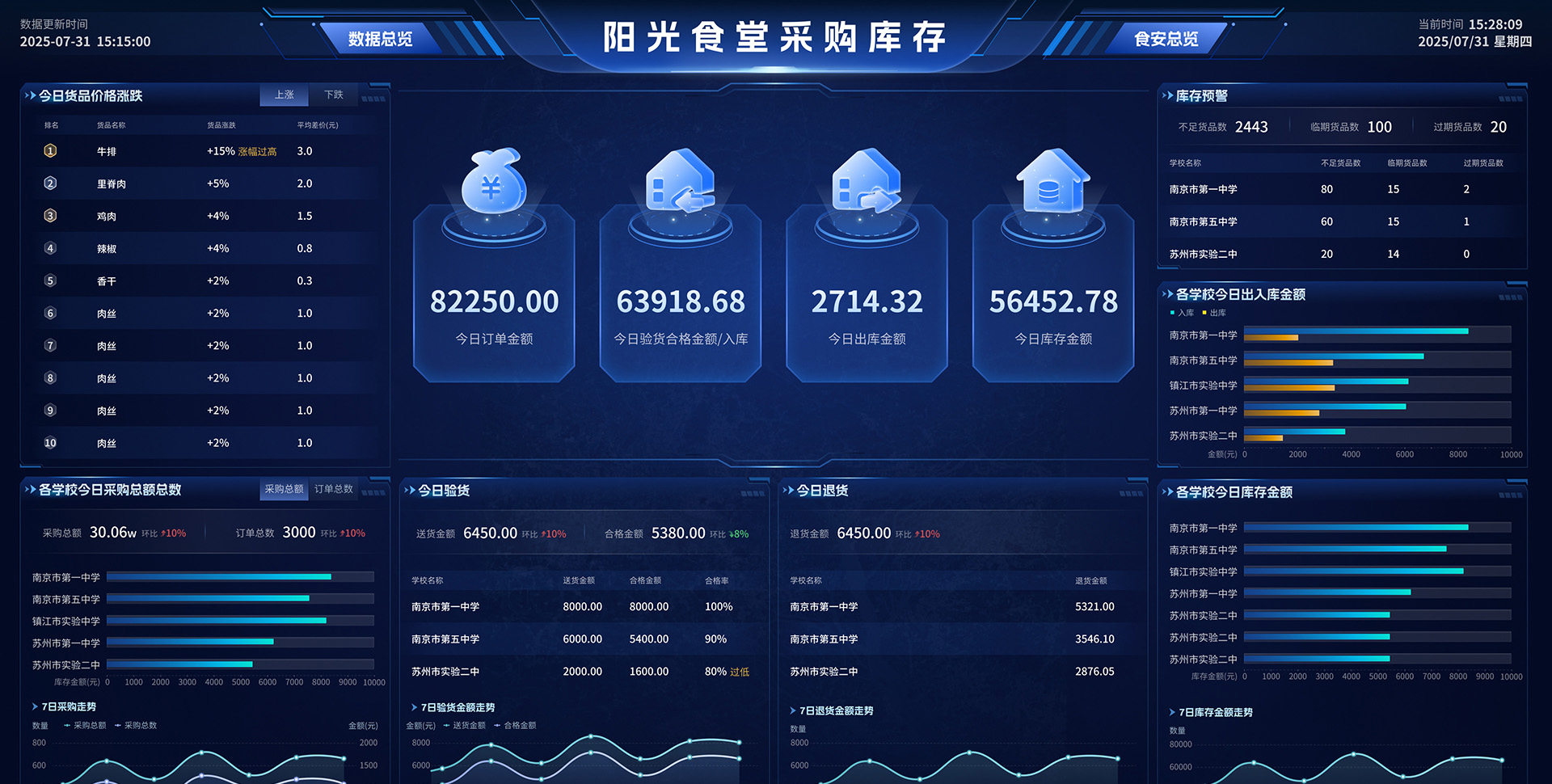This screenshot has width=1552, height=784.
Task: Click the teal purchase bar for 南京市第一中学
Action: pos(218,578)
